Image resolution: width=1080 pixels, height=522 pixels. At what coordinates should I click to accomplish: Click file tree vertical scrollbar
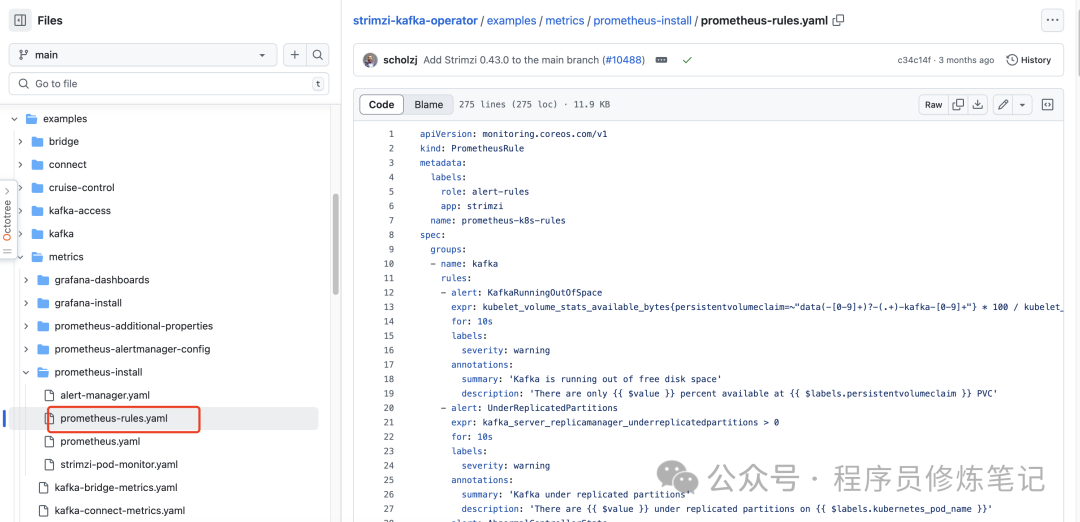click(335, 244)
